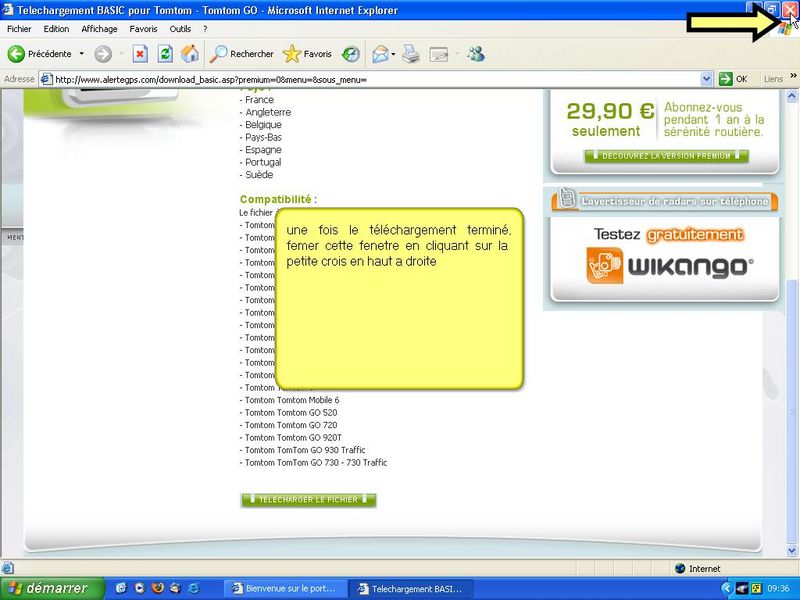This screenshot has width=800, height=600.
Task: Expand hidden system tray icons
Action: click(727, 589)
